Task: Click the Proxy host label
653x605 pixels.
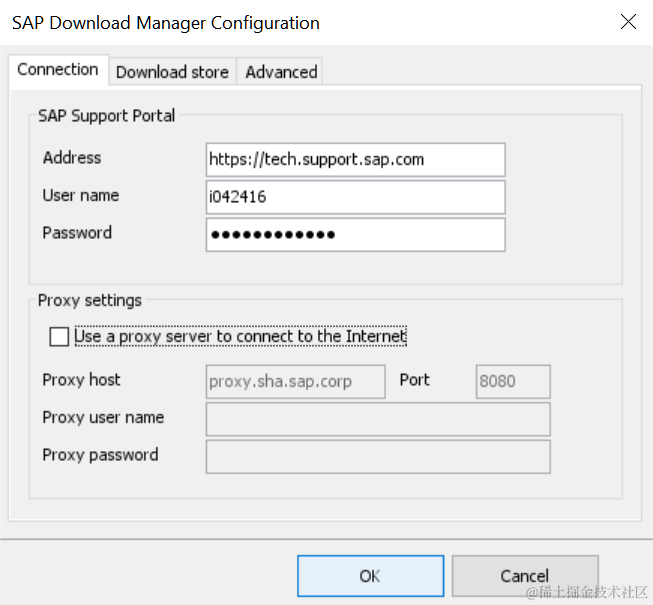Action: coord(81,380)
